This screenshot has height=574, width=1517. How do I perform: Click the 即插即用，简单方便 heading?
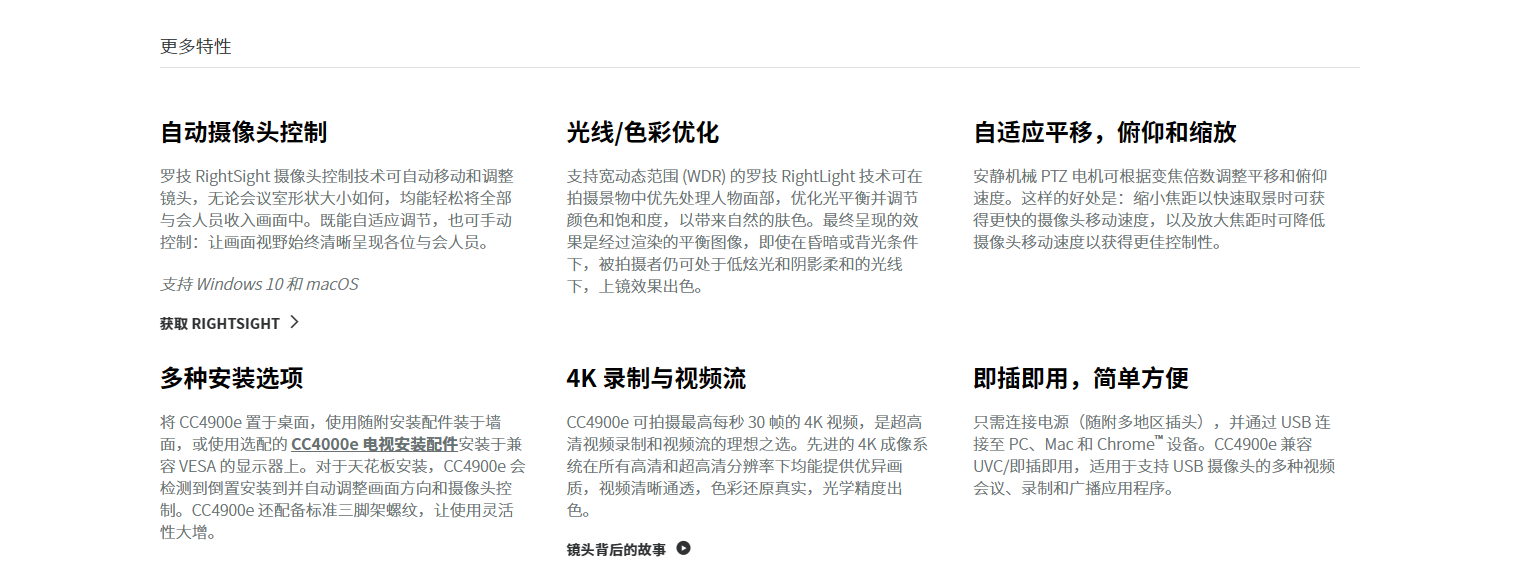[1081, 378]
